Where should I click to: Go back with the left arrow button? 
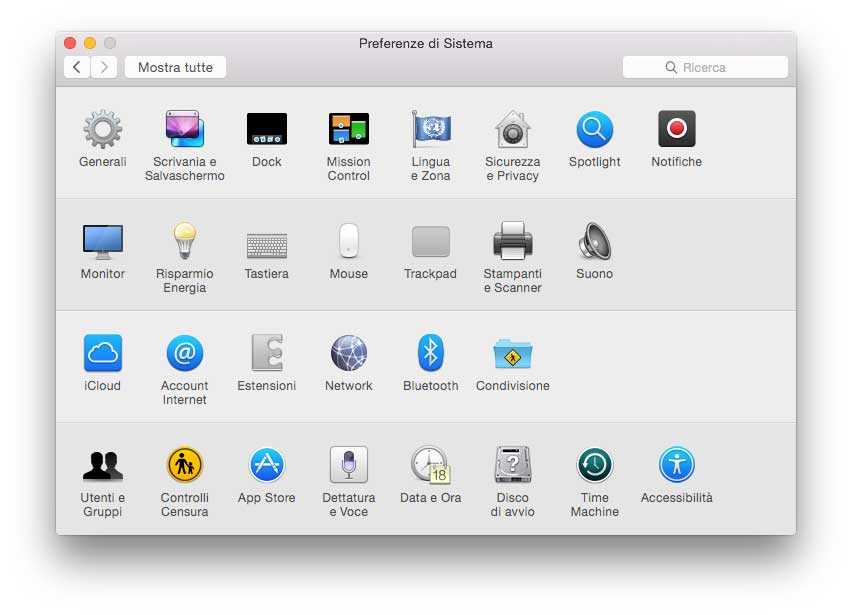tap(77, 67)
